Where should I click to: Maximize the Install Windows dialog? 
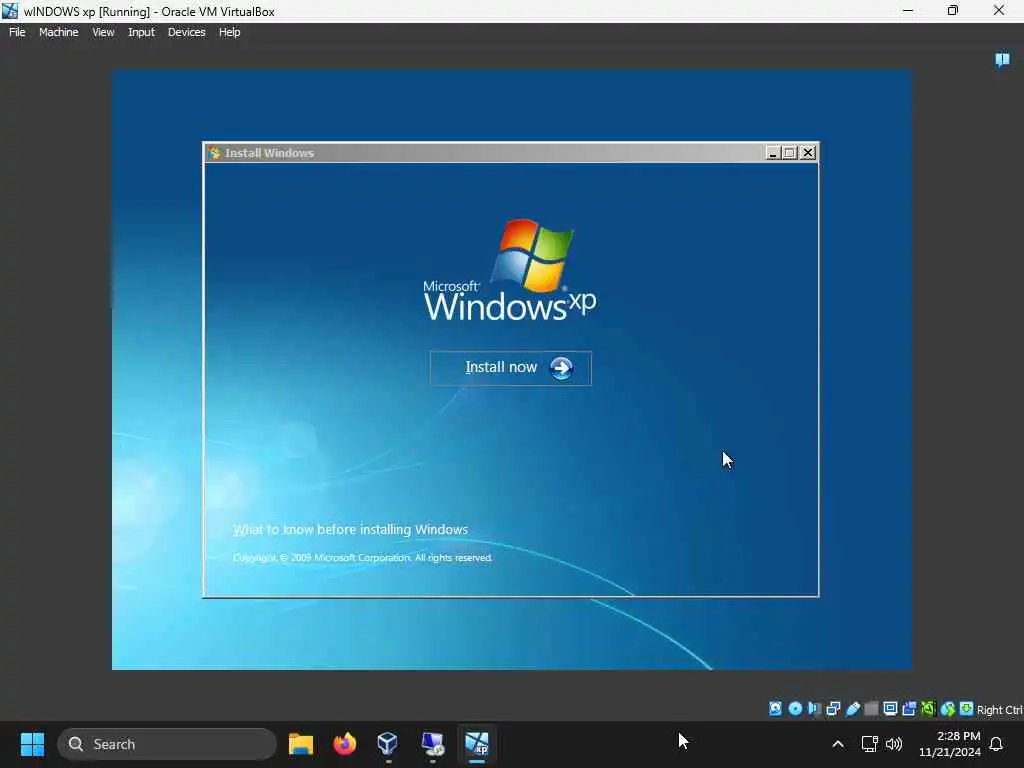[790, 153]
